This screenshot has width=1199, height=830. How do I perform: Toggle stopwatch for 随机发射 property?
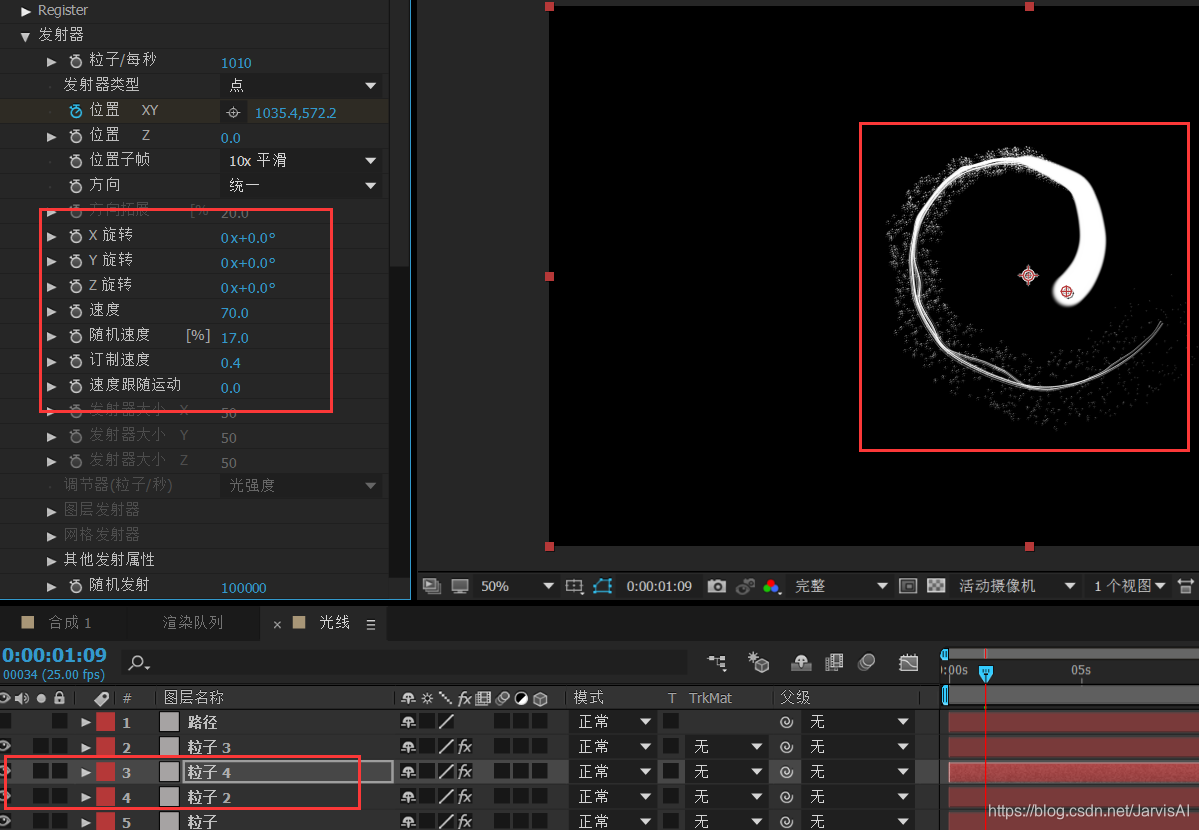click(x=76, y=587)
